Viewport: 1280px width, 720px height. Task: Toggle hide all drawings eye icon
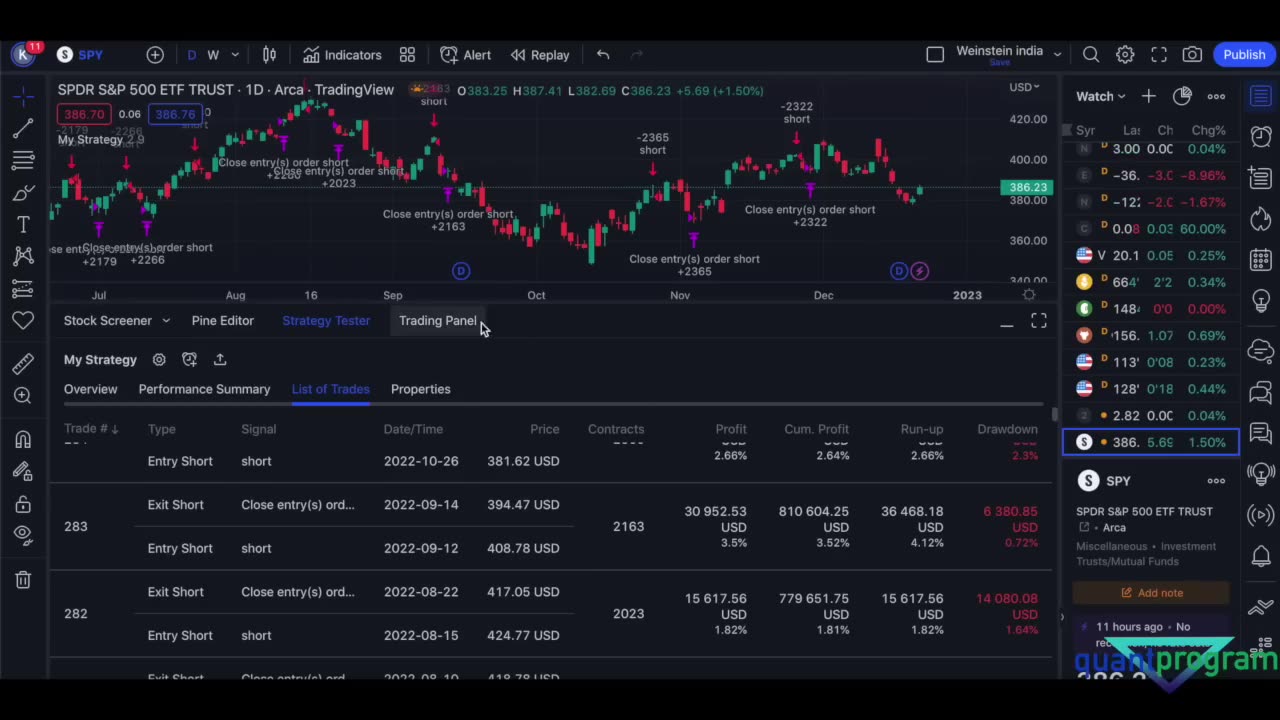(x=23, y=534)
